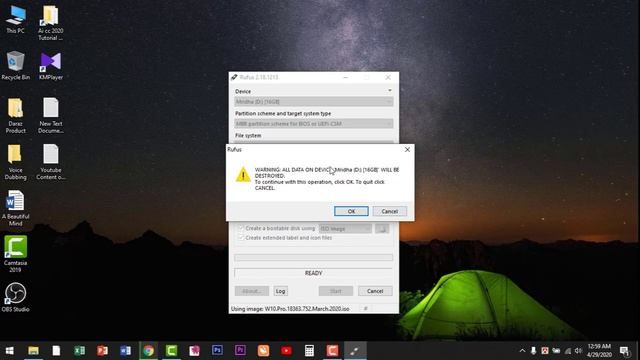Open red Camtasia recorder taskbar icon
This screenshot has width=640, height=360.
tap(332, 351)
